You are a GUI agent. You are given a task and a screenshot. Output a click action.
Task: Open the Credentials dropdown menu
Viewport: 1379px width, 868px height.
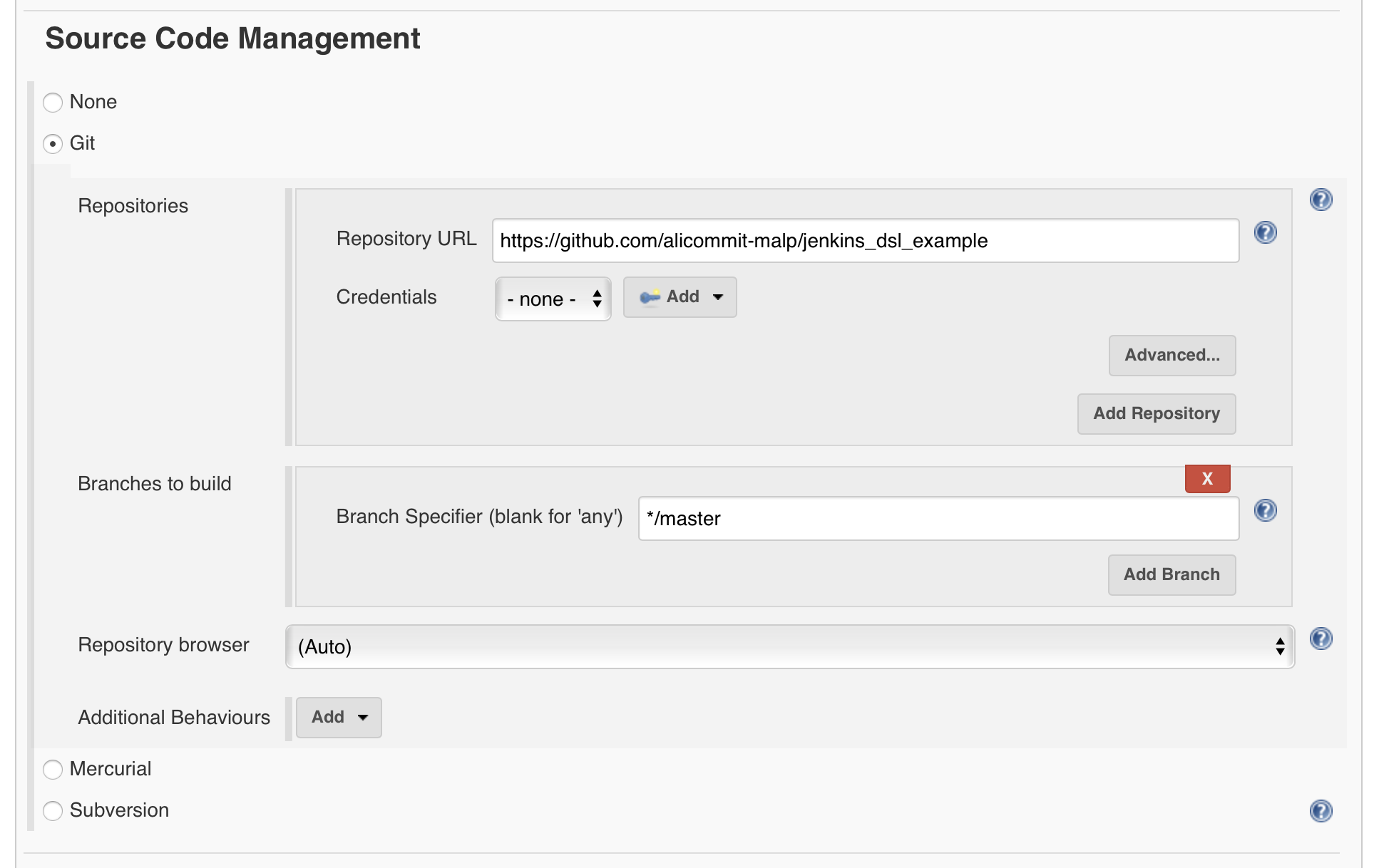(553, 298)
